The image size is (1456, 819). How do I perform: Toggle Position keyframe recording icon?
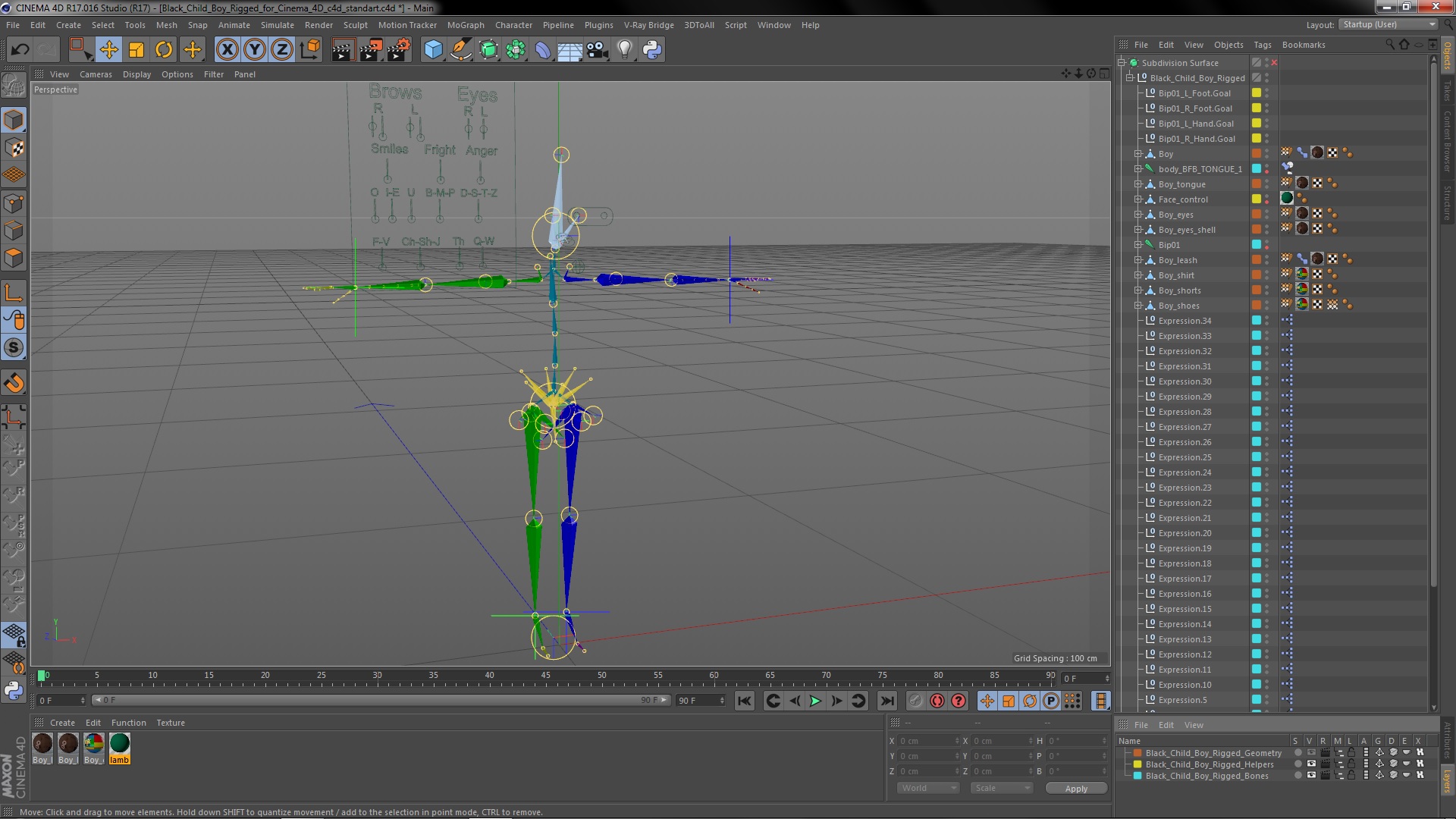pyautogui.click(x=987, y=701)
